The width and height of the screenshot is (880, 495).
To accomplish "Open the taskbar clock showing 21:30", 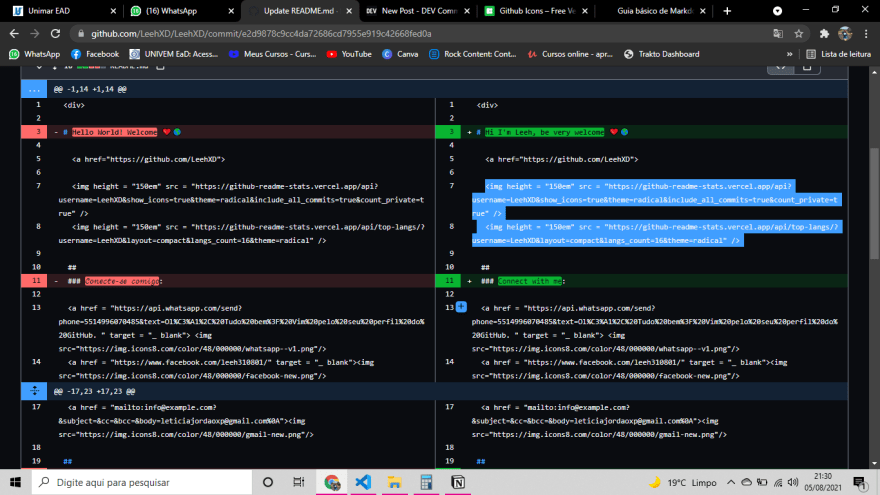I will click(x=823, y=482).
